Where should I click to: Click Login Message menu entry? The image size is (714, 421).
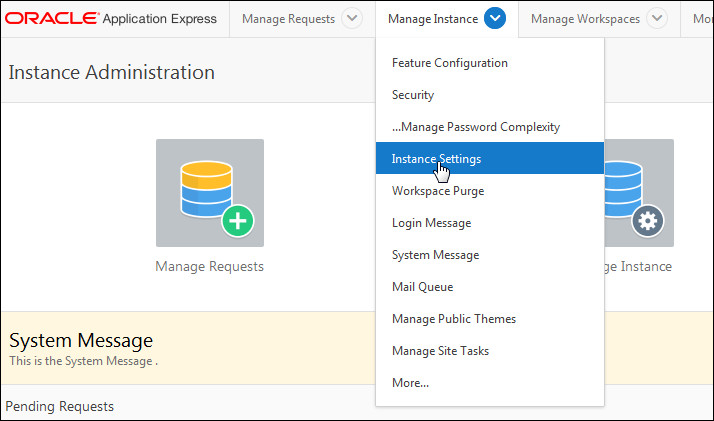tap(431, 223)
